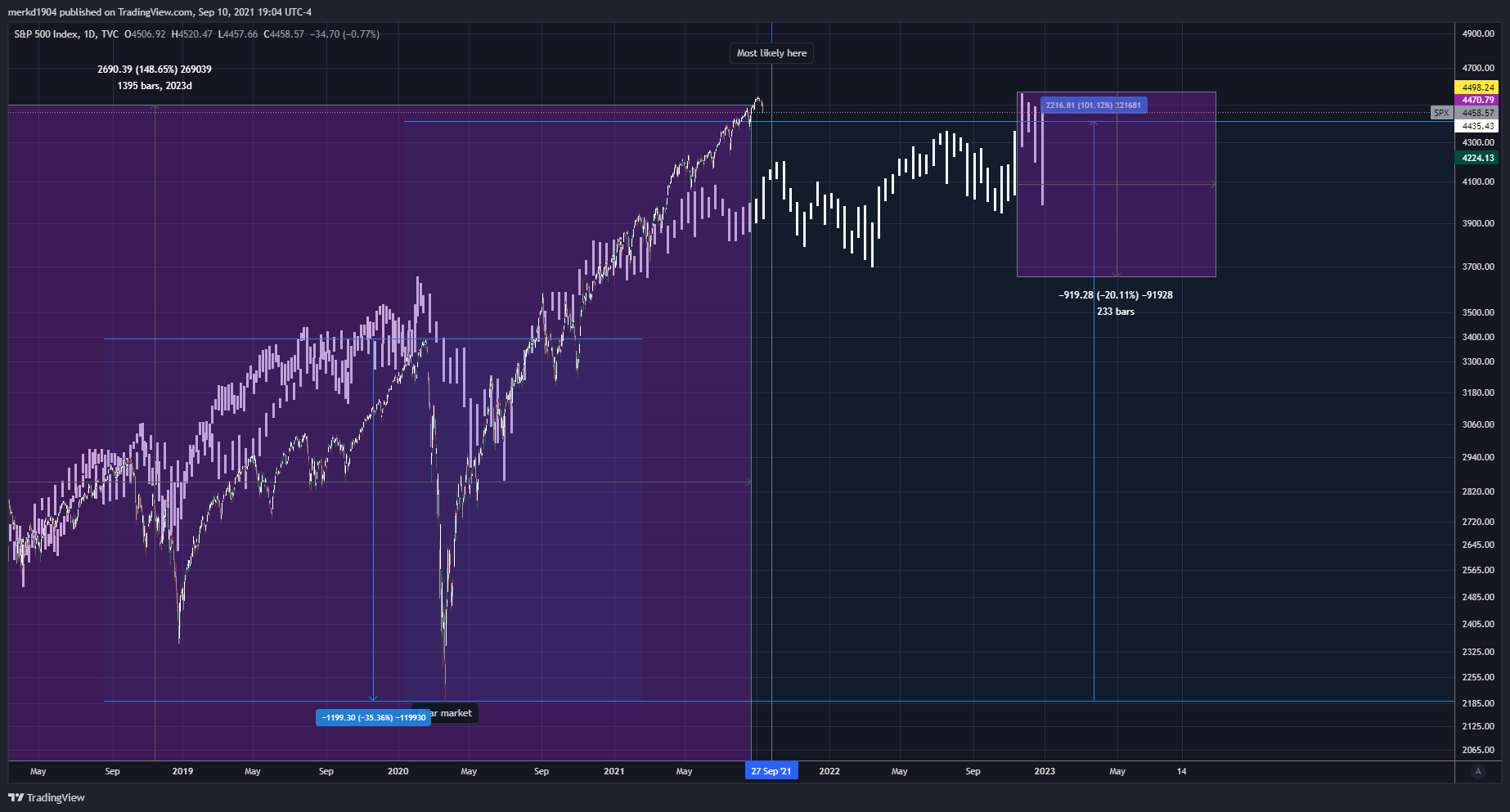
Task: Click the high value H4520.47
Action: (x=191, y=34)
